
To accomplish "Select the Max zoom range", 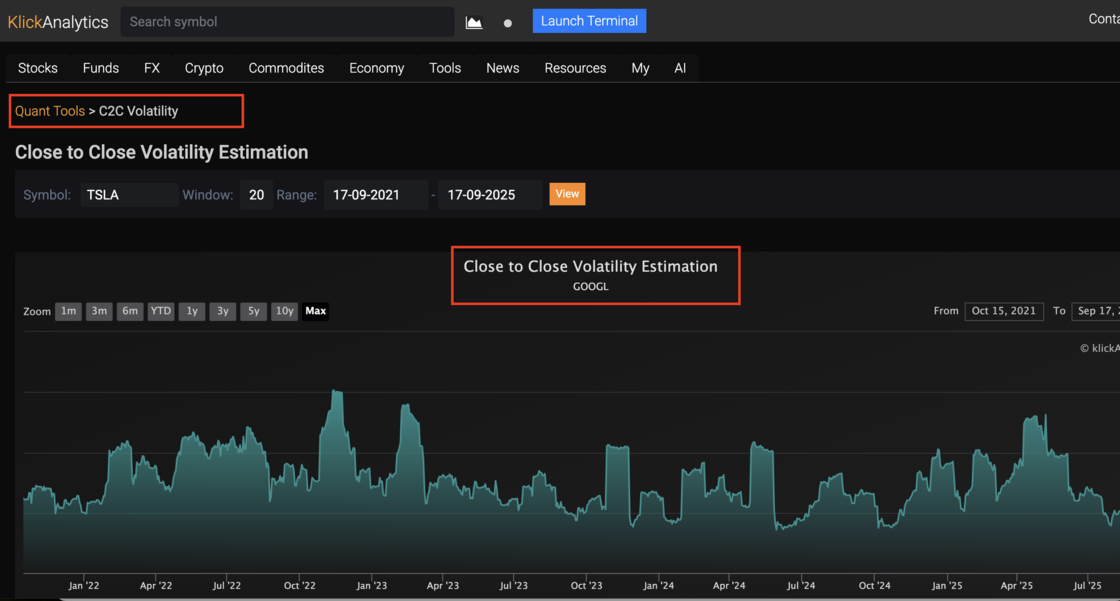I will pos(316,311).
